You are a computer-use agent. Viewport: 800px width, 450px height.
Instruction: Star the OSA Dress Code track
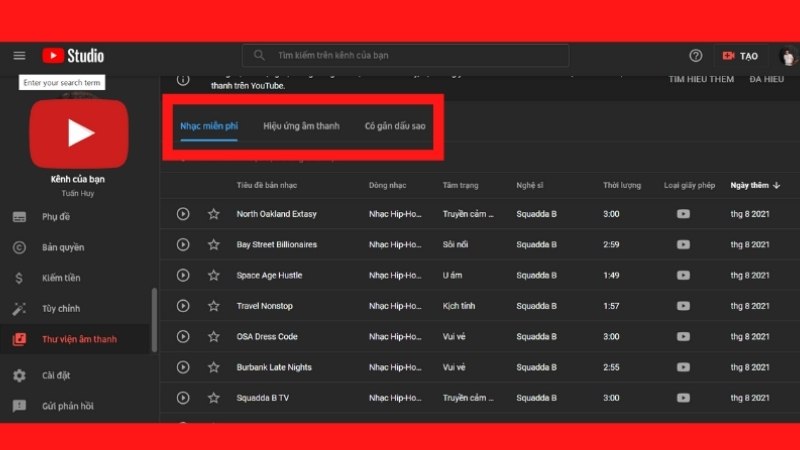[x=214, y=336]
